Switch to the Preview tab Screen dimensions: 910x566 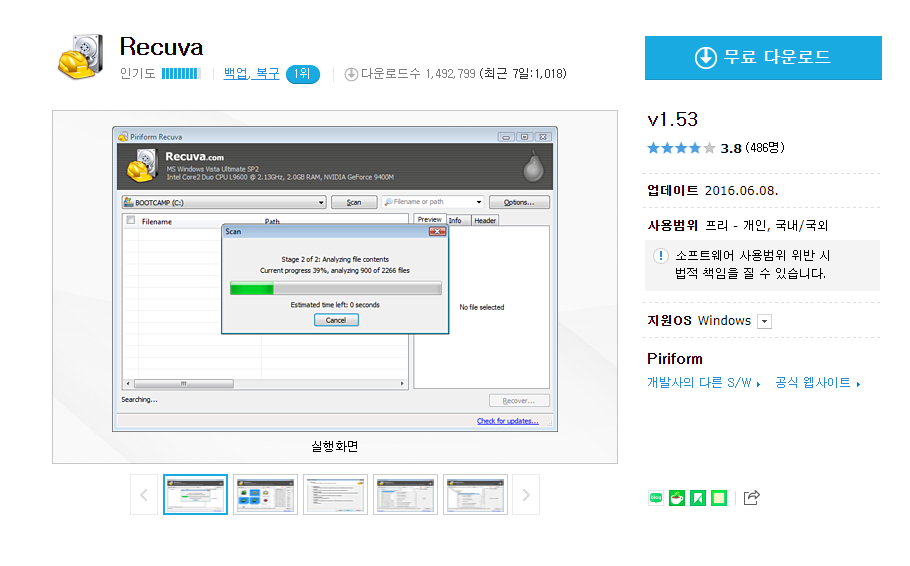(429, 220)
